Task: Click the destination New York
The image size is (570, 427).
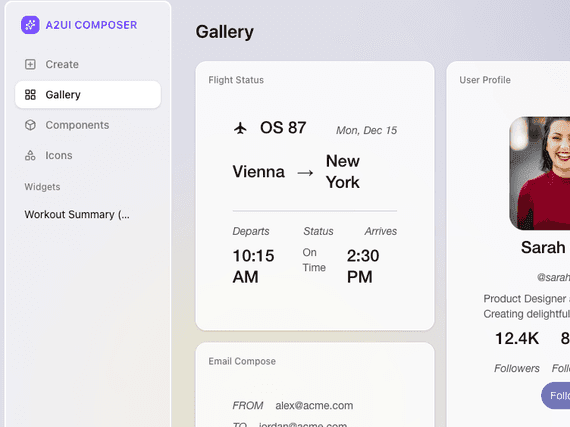Action: click(343, 172)
